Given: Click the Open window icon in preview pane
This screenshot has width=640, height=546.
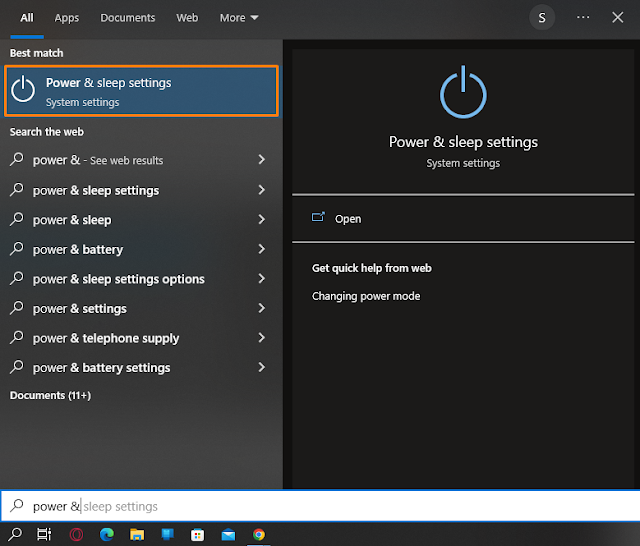Looking at the screenshot, I should click(318, 217).
